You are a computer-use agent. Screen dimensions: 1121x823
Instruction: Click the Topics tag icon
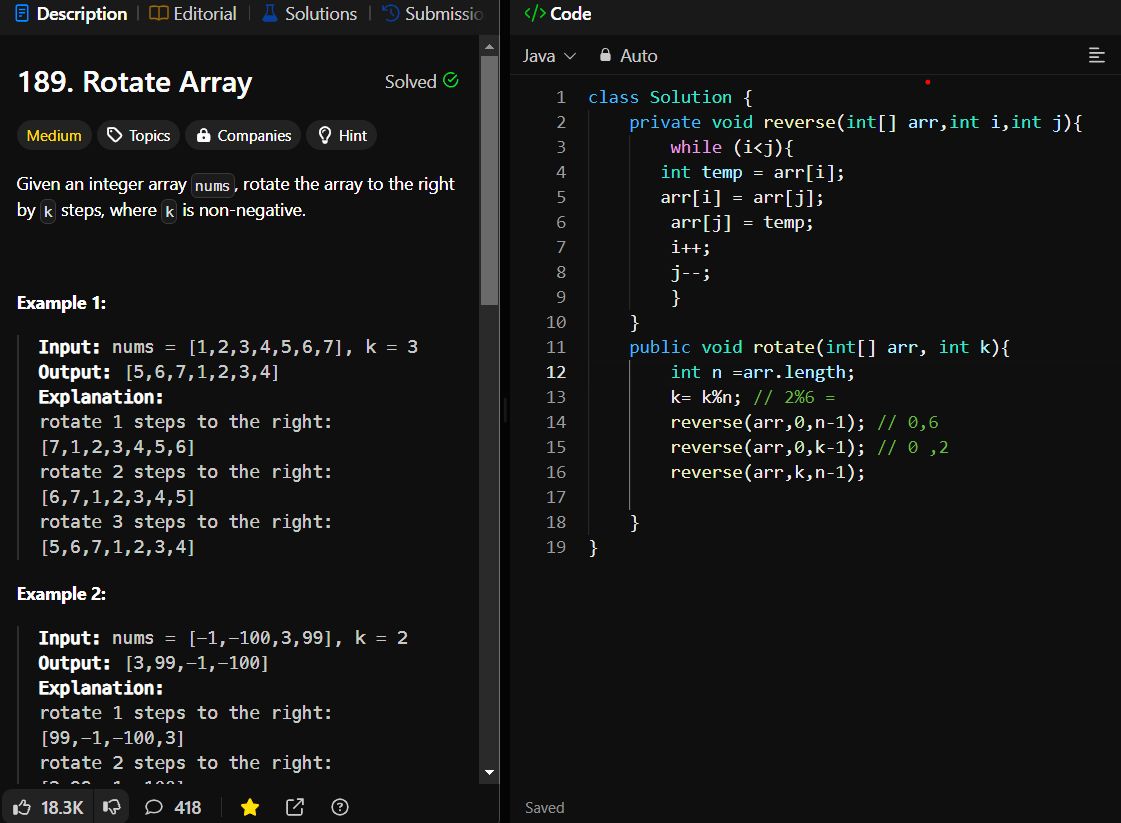click(114, 135)
